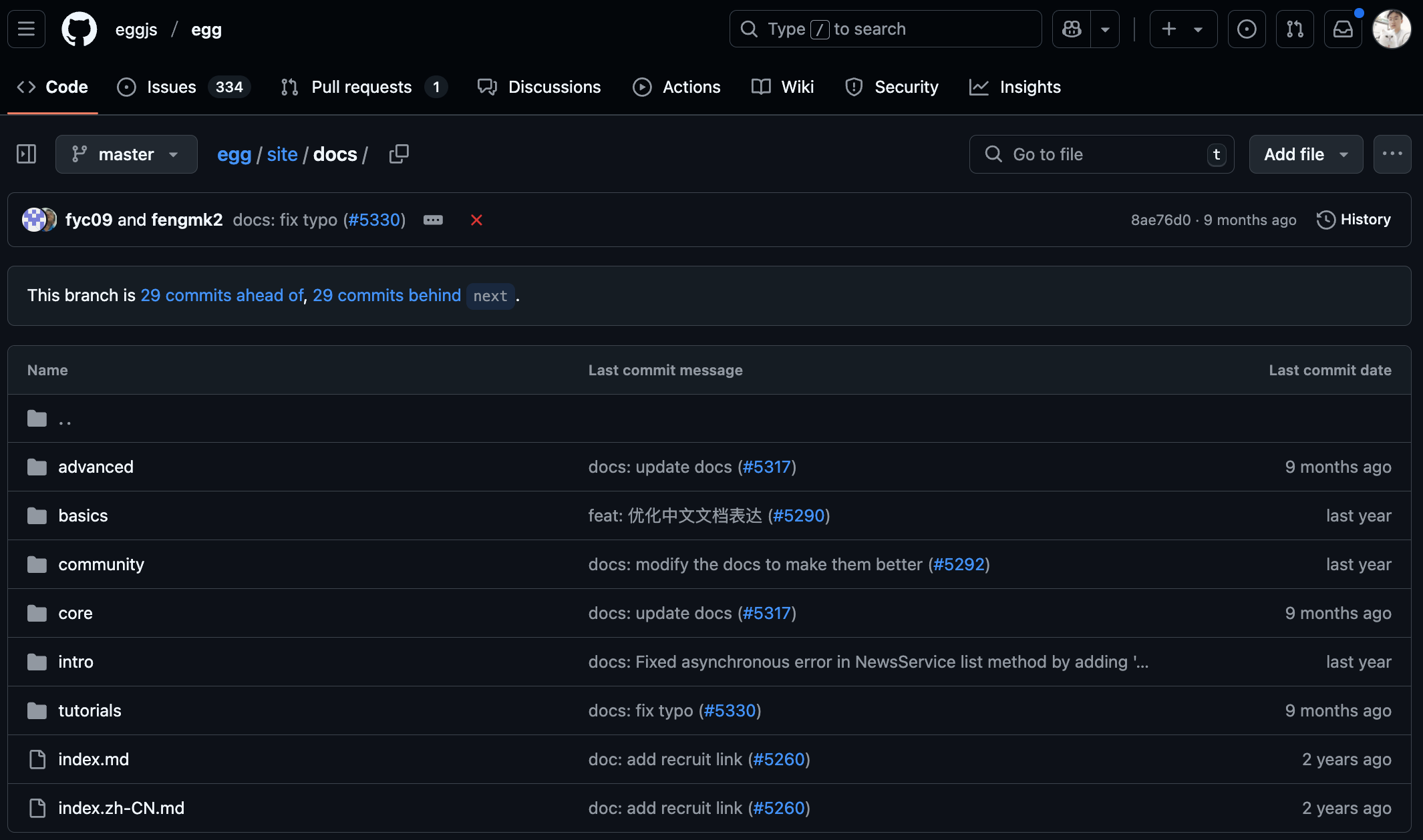Open PR #5292 in community row
The height and width of the screenshot is (840, 1423).
coord(959,564)
